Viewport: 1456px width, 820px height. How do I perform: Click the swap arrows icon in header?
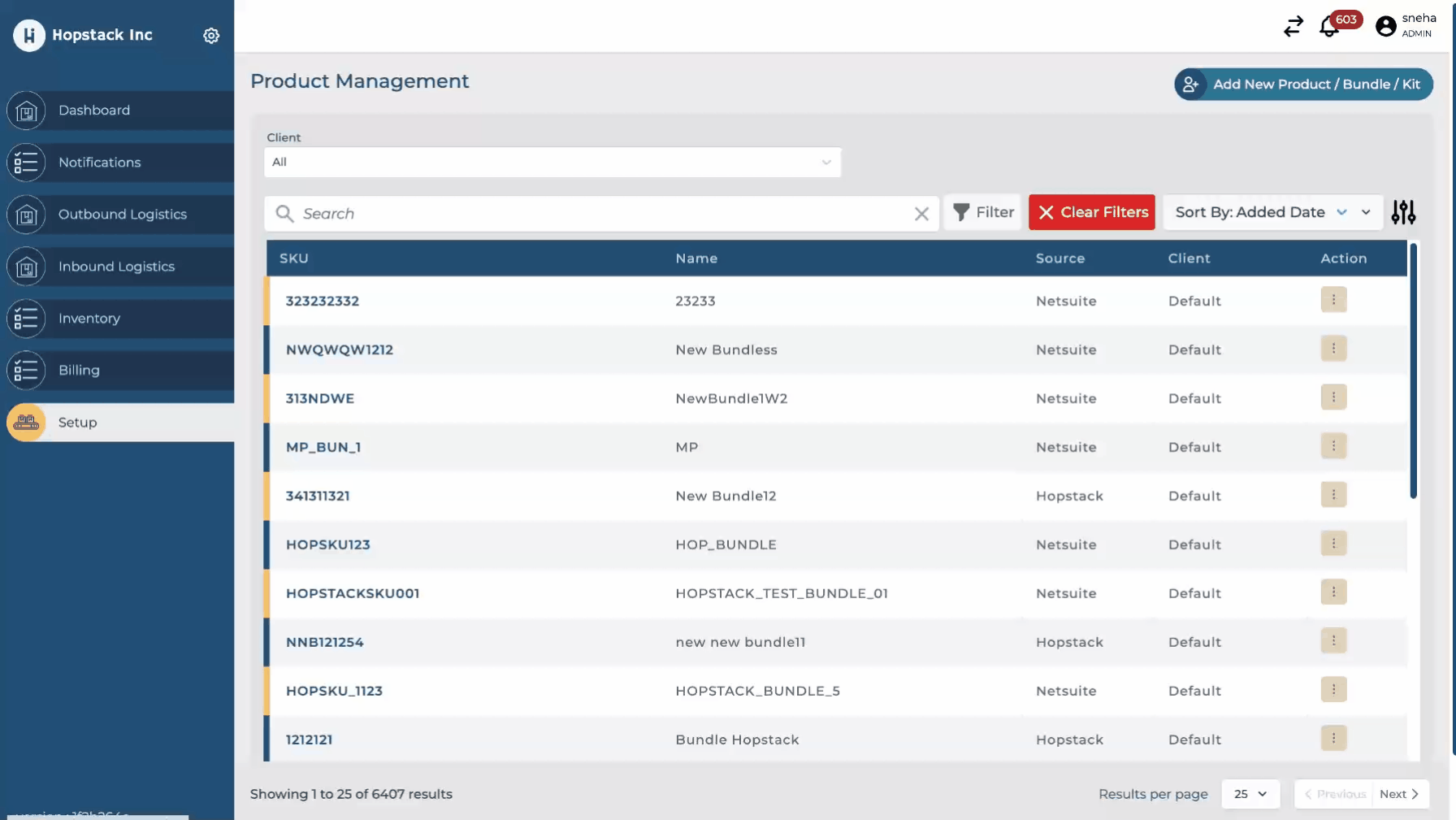tap(1293, 27)
